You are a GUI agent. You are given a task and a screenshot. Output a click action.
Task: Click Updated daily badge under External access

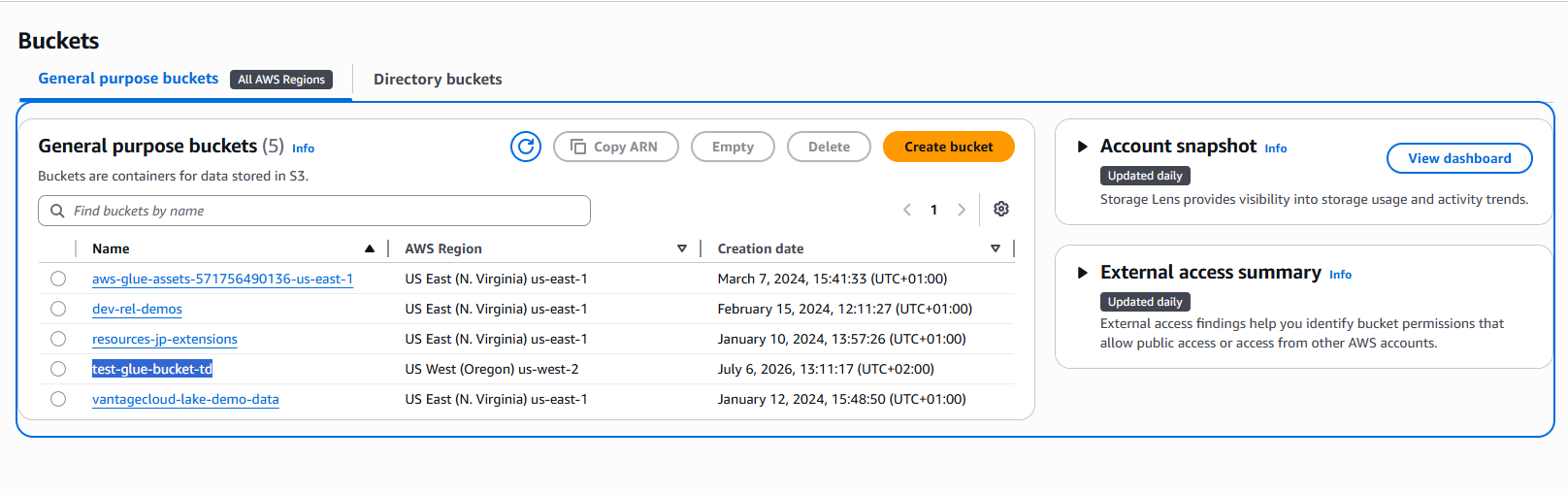[x=1145, y=302]
